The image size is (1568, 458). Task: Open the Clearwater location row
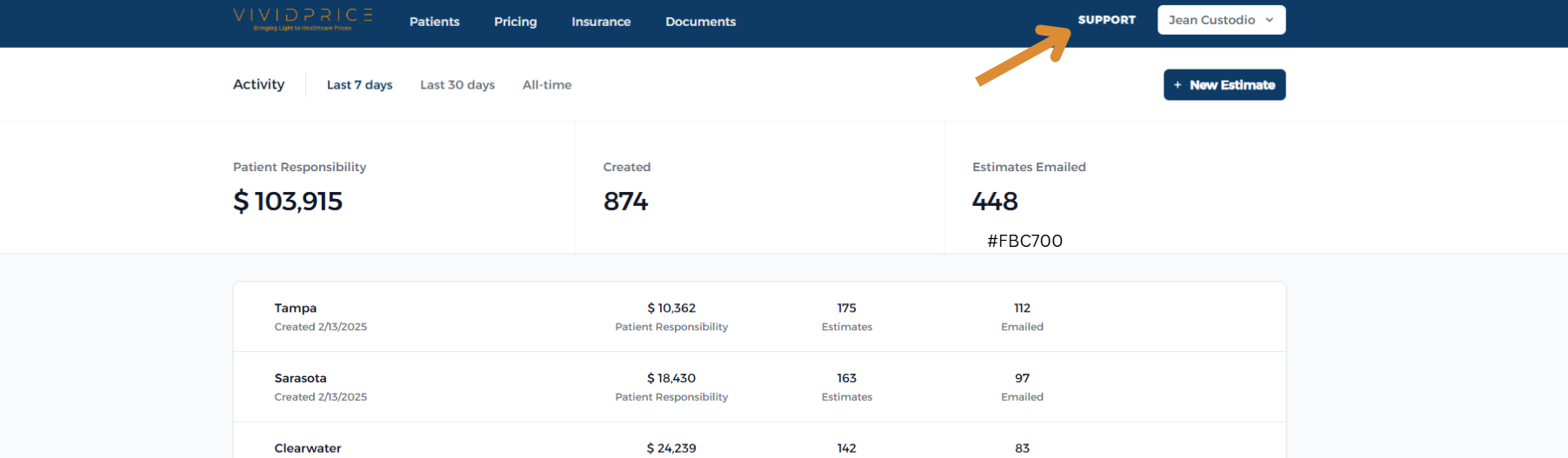coord(759,441)
